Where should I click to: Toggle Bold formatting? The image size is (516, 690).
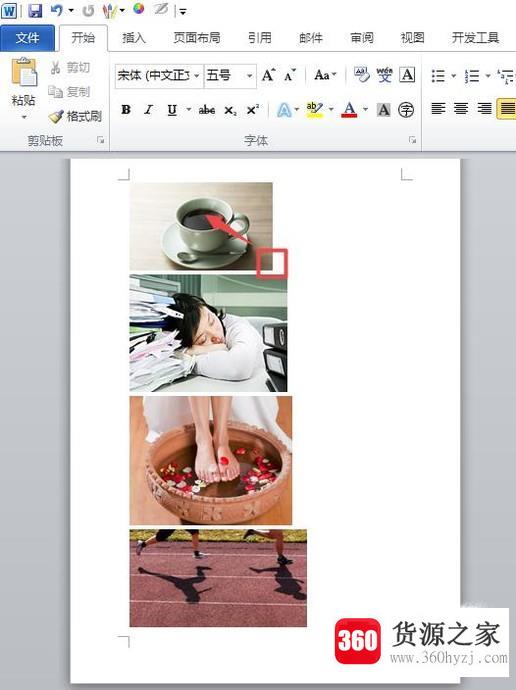coord(126,110)
